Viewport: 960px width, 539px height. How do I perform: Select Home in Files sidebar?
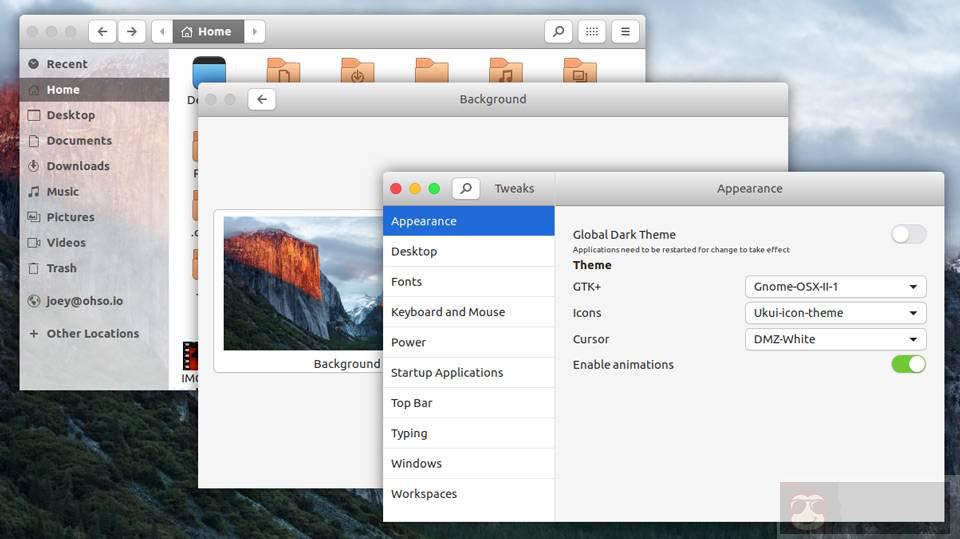[94, 89]
